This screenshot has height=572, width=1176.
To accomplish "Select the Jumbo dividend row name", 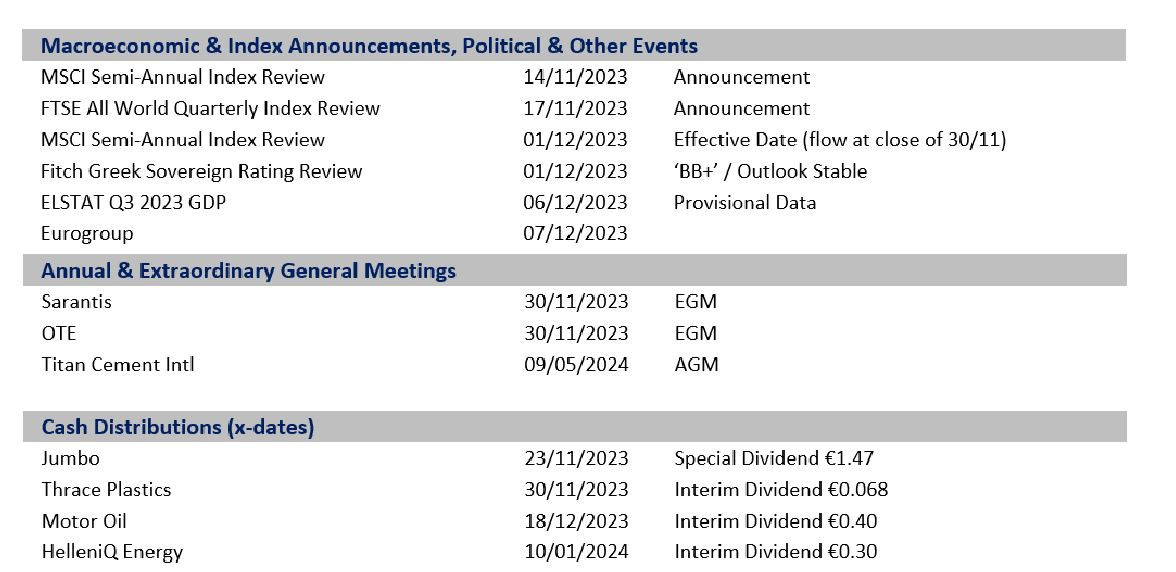I will point(70,458).
